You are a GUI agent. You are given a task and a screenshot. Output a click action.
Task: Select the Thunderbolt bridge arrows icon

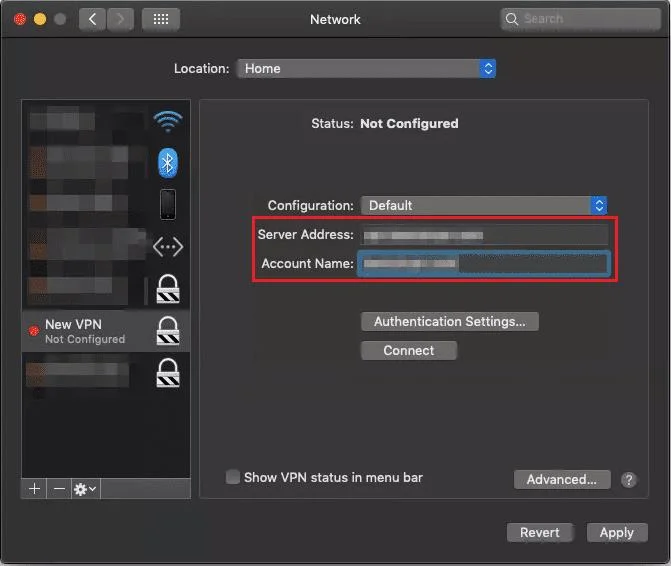pos(168,247)
